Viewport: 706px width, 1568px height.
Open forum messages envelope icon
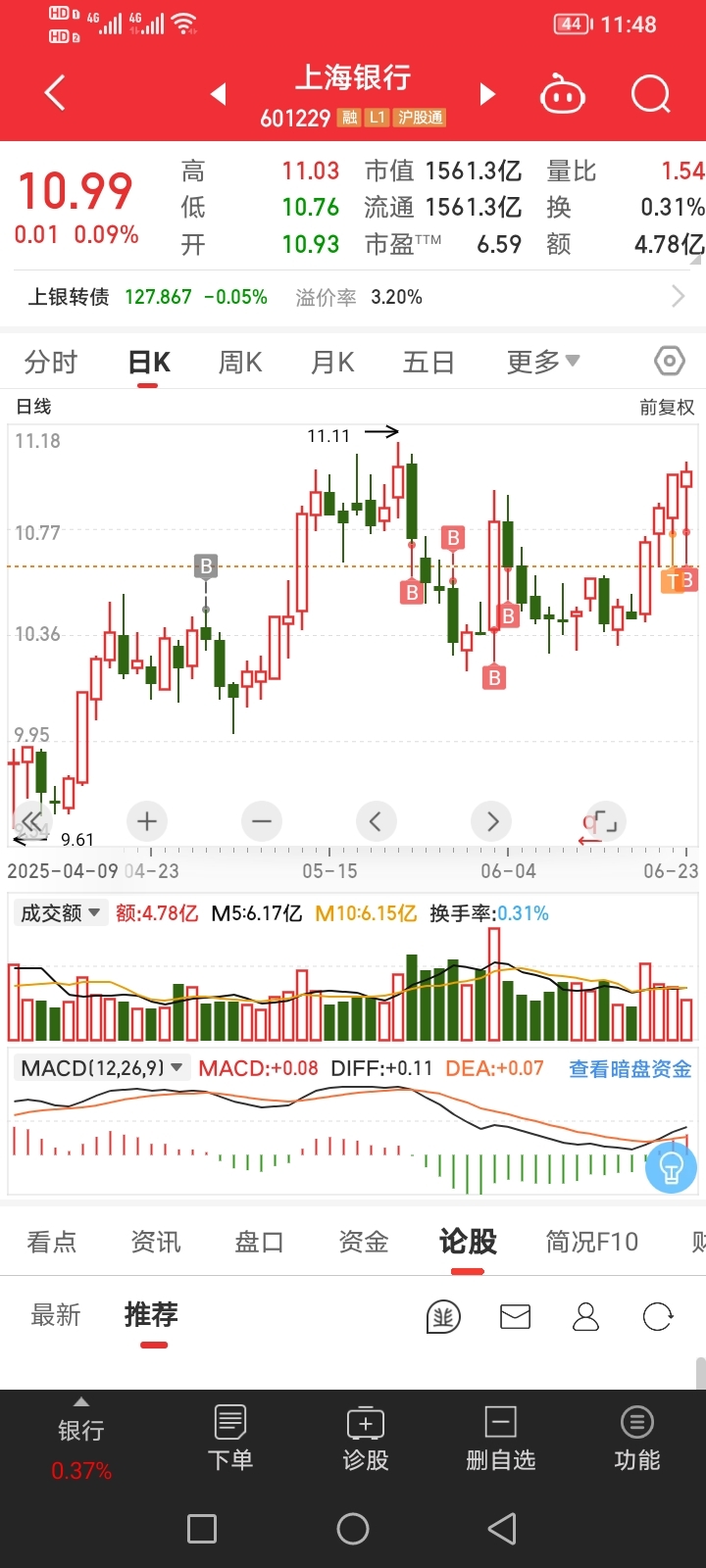[515, 1316]
